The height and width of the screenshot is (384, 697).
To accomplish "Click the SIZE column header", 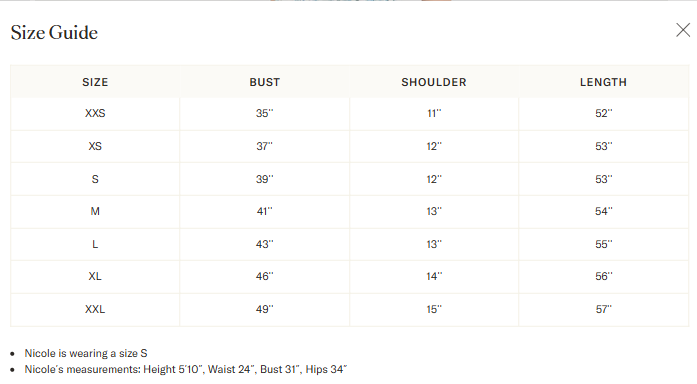I will [95, 82].
